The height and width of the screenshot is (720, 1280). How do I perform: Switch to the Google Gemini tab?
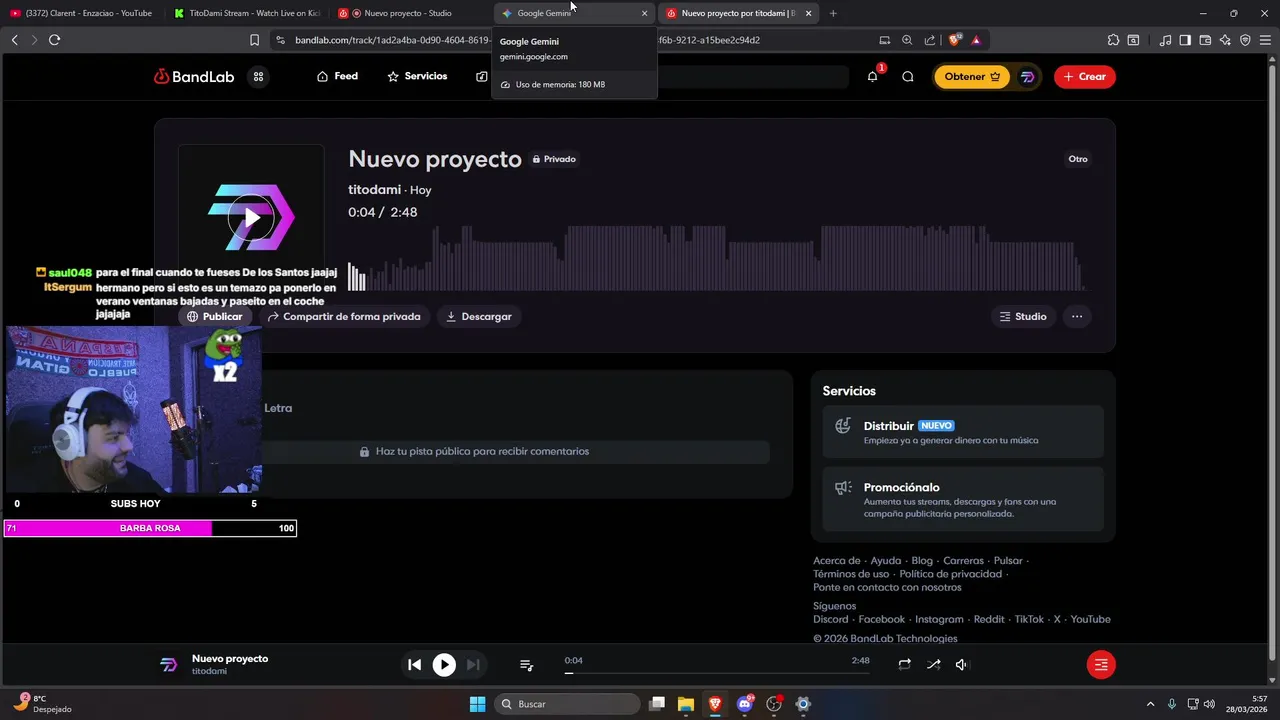573,13
